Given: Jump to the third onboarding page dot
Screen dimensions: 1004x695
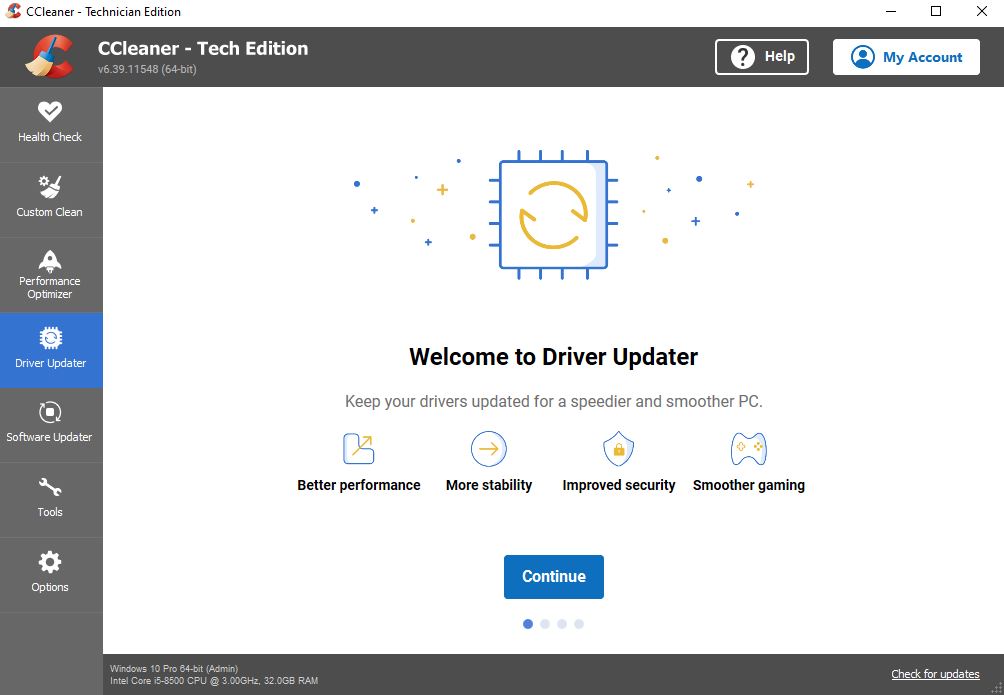Looking at the screenshot, I should click(562, 624).
